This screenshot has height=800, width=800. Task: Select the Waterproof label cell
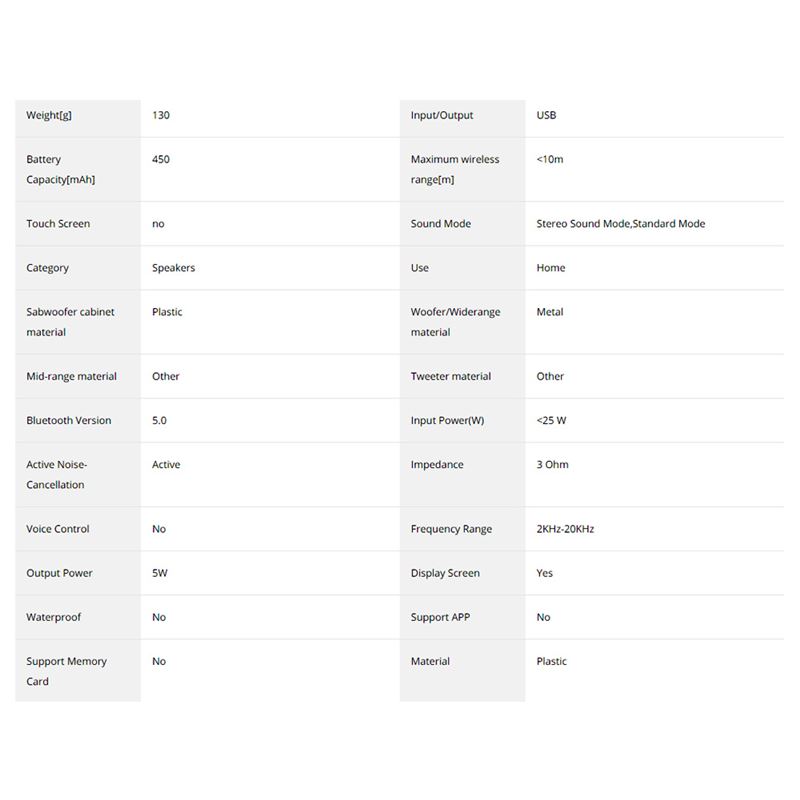pyautogui.click(x=53, y=617)
